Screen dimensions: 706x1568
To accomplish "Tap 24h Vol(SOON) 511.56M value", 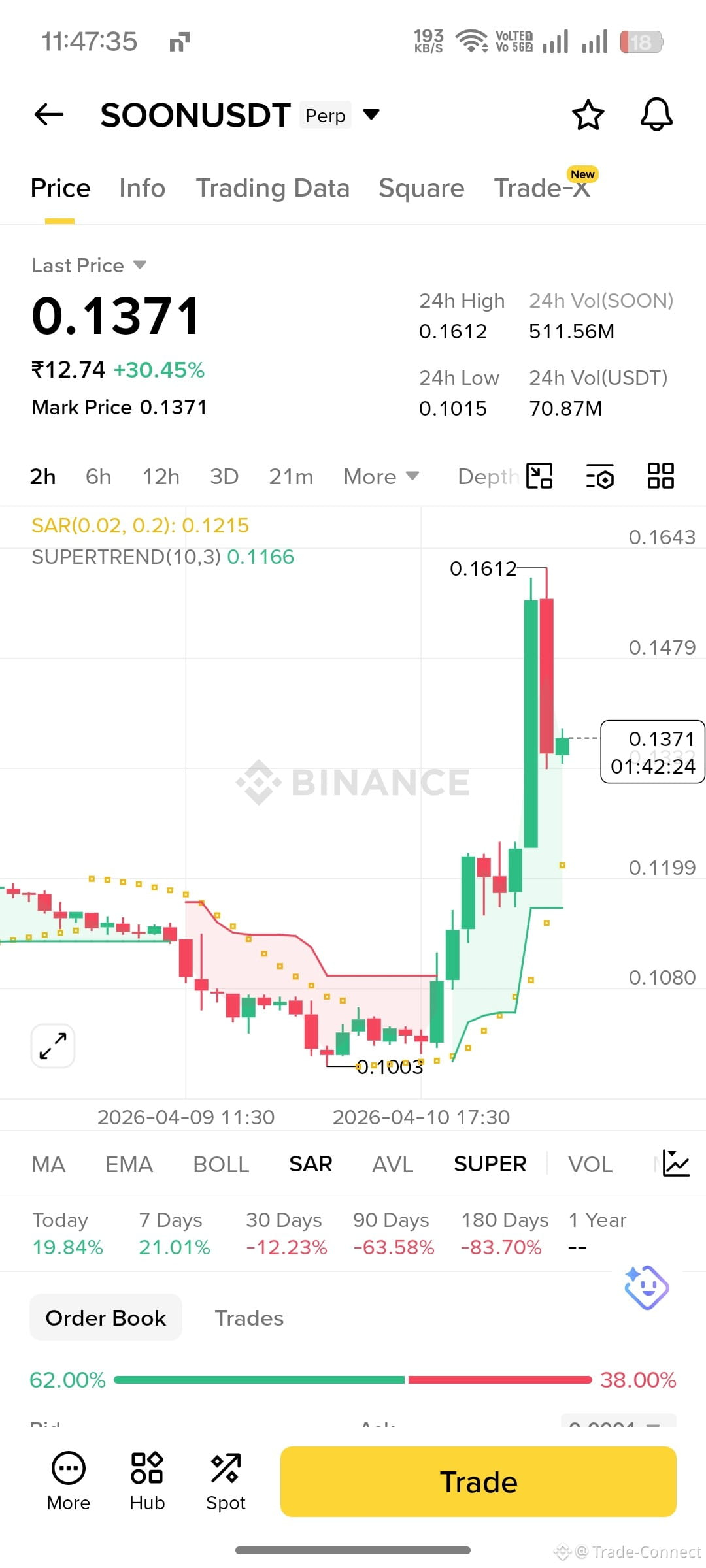I will coord(572,331).
